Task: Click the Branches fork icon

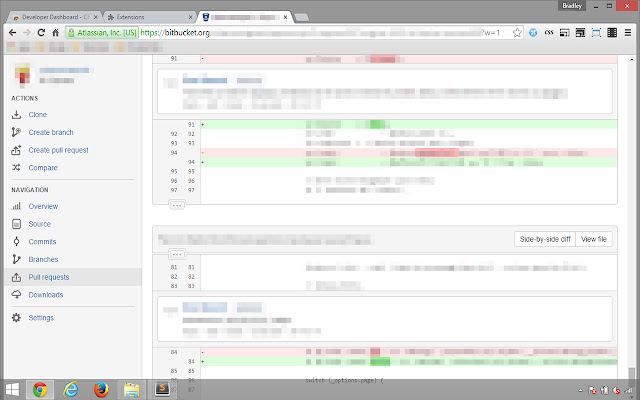Action: tap(16, 259)
